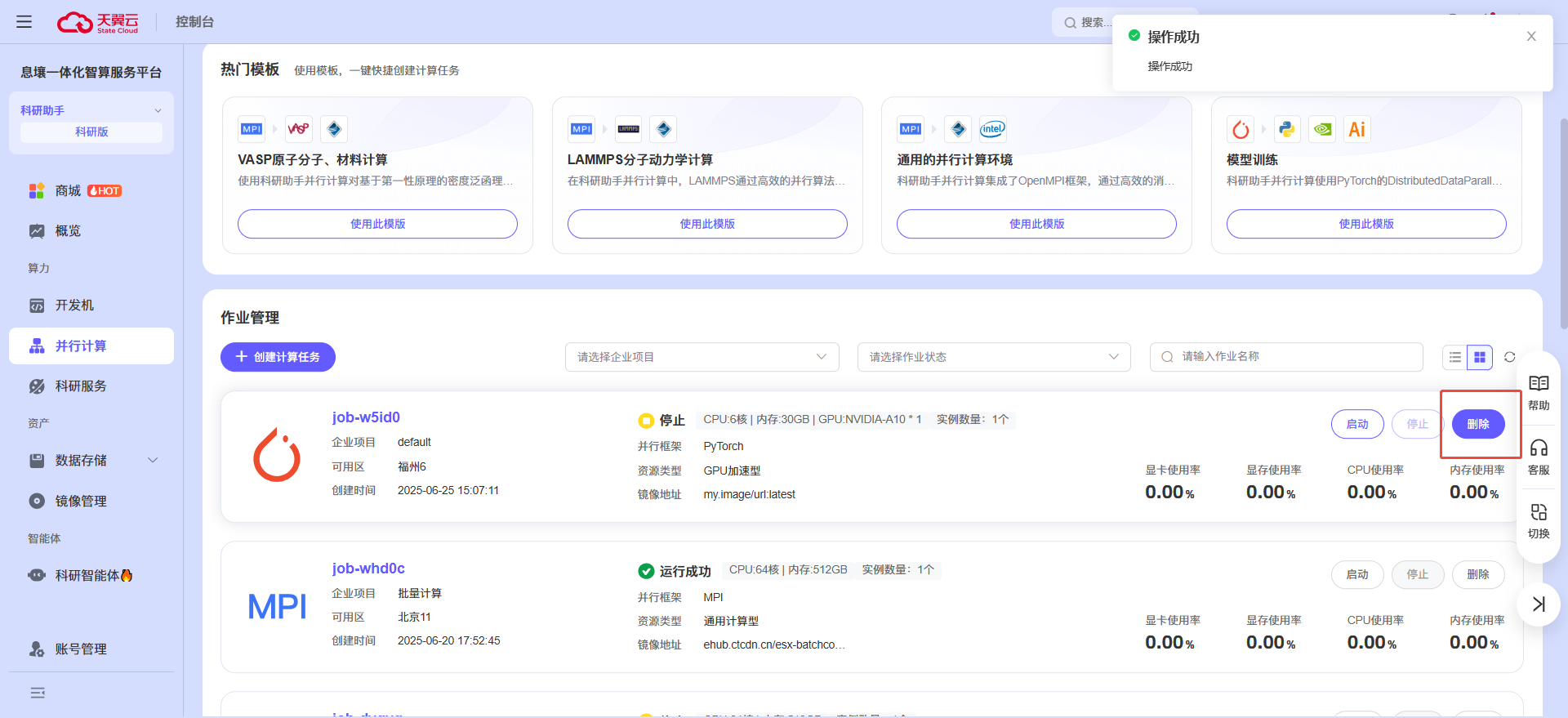Select the 科研版 edition tag
This screenshot has height=718, width=1568.
click(91, 132)
